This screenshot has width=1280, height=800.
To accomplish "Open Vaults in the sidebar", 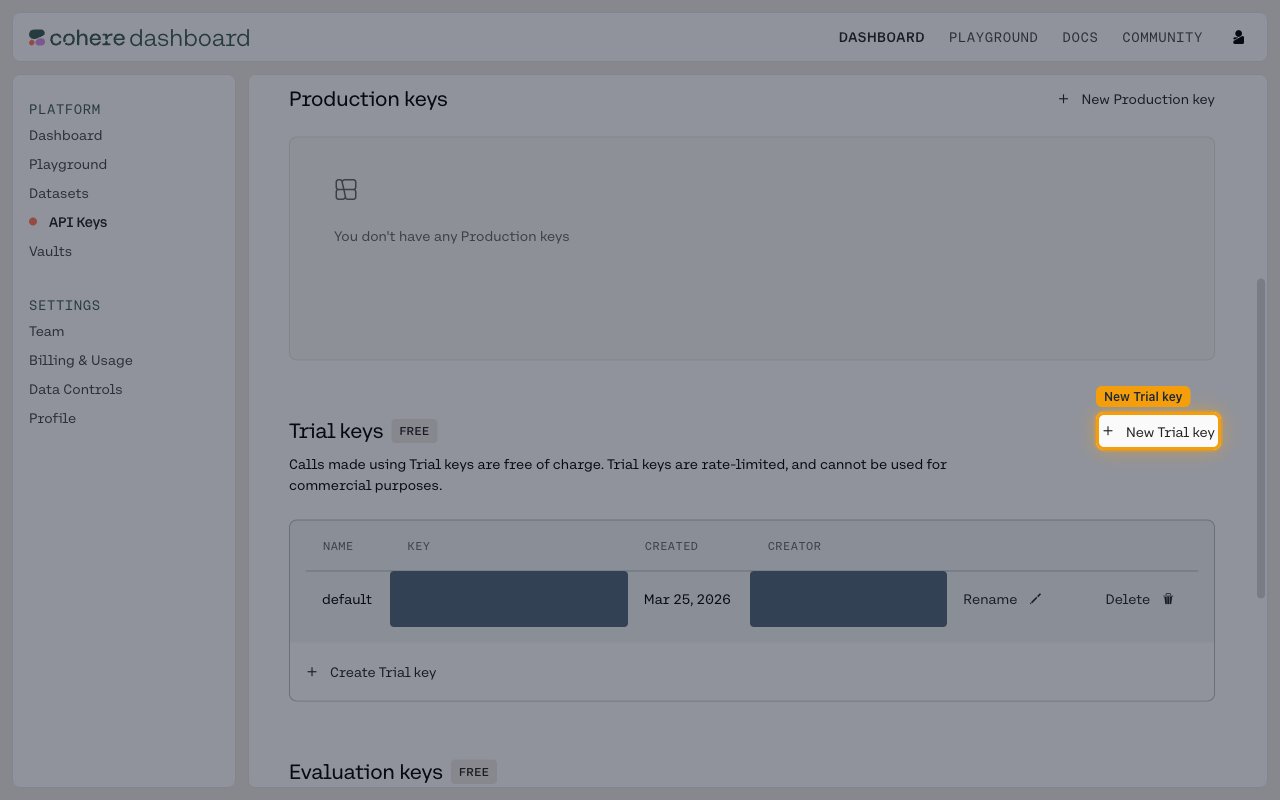I will point(50,251).
